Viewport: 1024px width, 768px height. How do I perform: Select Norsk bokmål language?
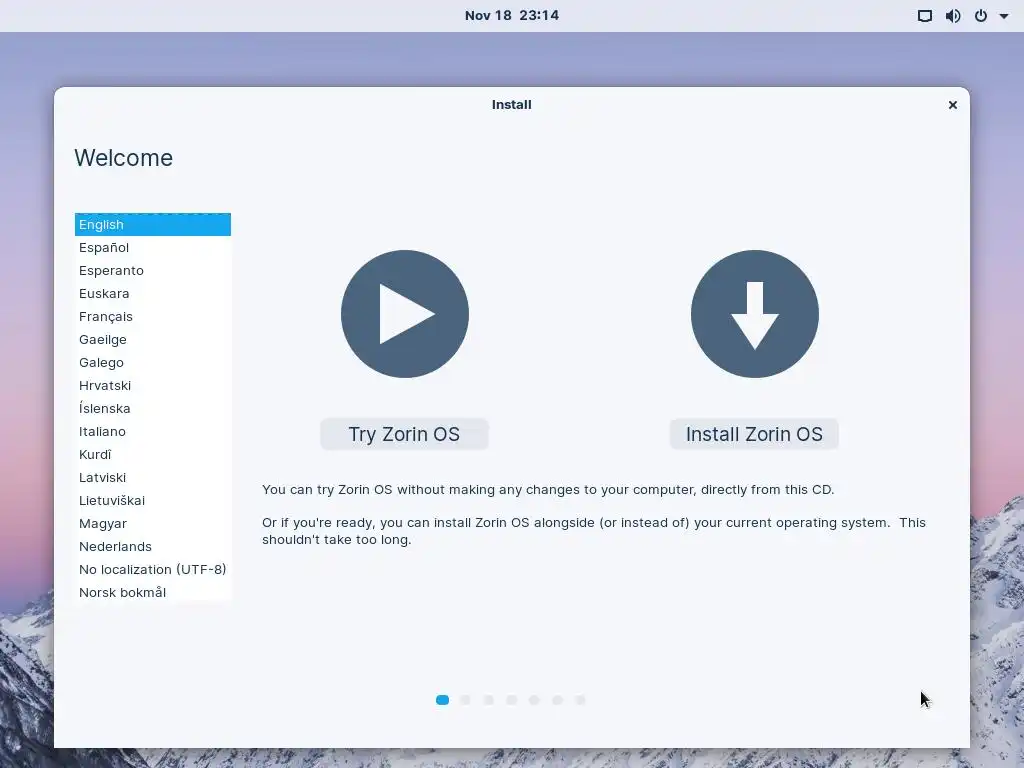pyautogui.click(x=153, y=592)
